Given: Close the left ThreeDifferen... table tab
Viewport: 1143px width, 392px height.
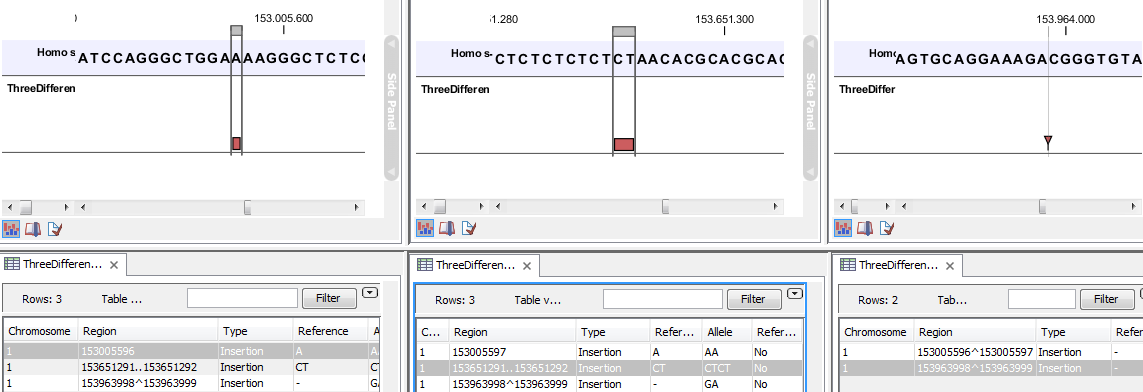Looking at the screenshot, I should (113, 265).
